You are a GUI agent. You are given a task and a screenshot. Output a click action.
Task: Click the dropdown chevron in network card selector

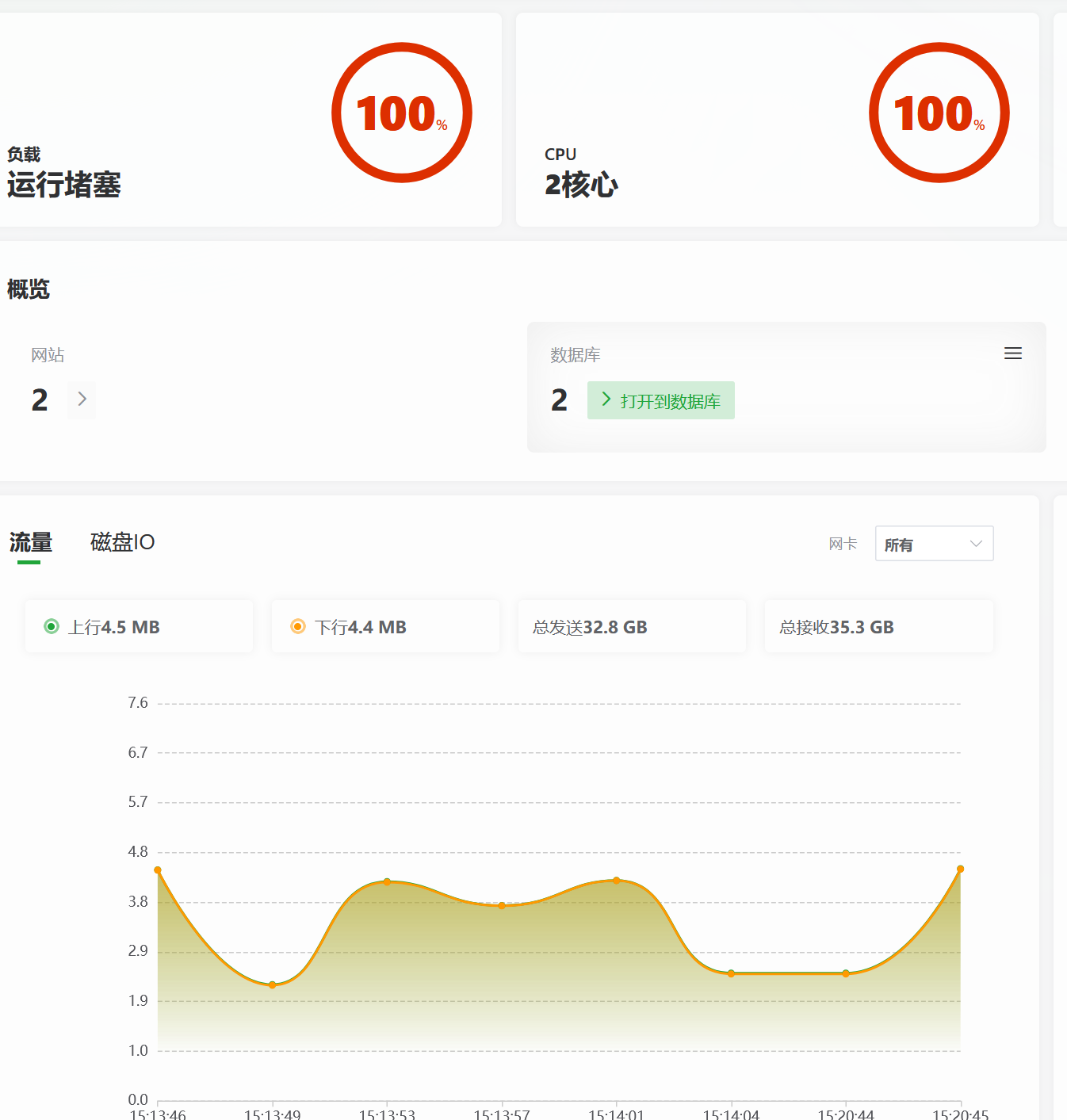coord(976,544)
